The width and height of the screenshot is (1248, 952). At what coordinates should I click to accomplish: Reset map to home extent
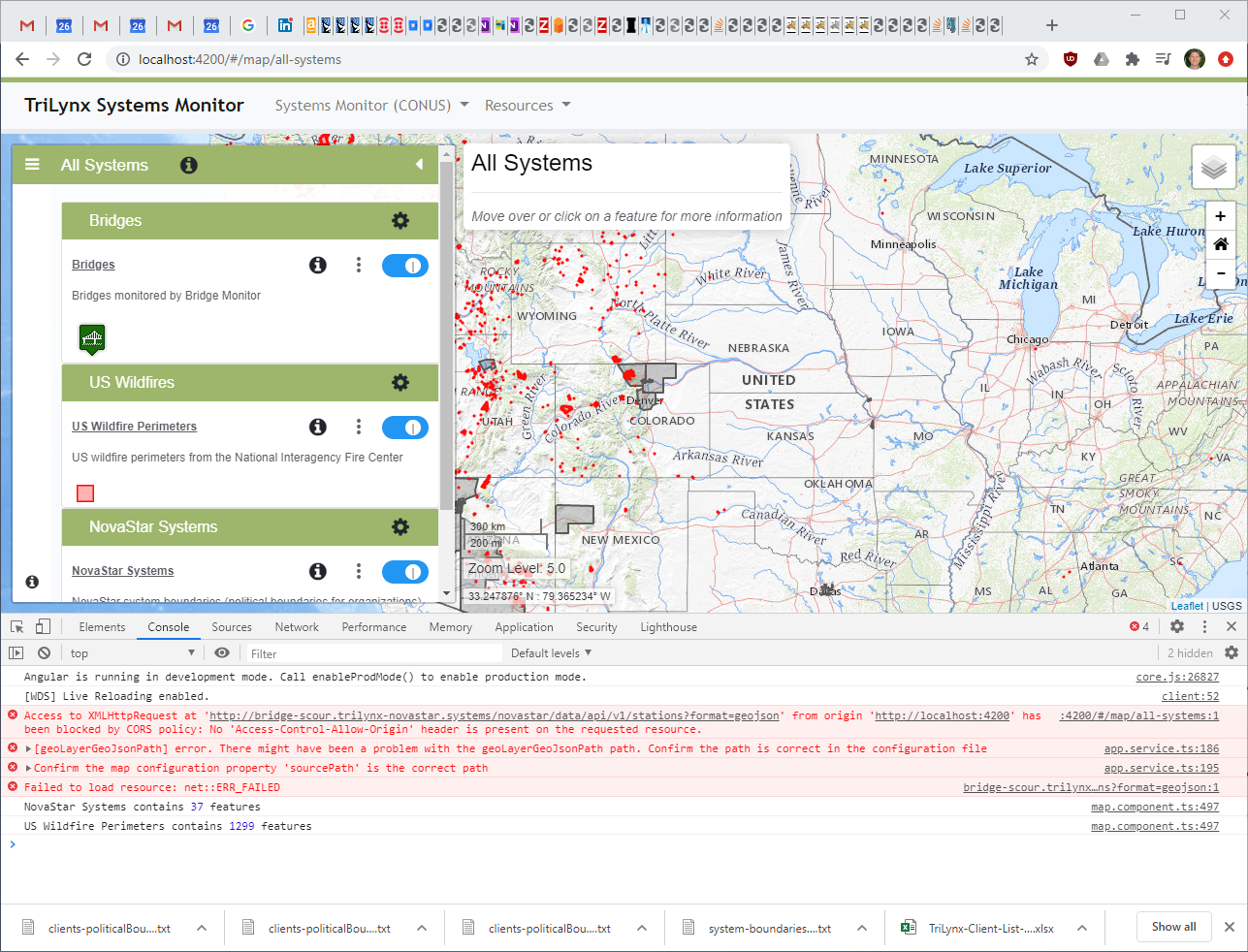point(1221,244)
